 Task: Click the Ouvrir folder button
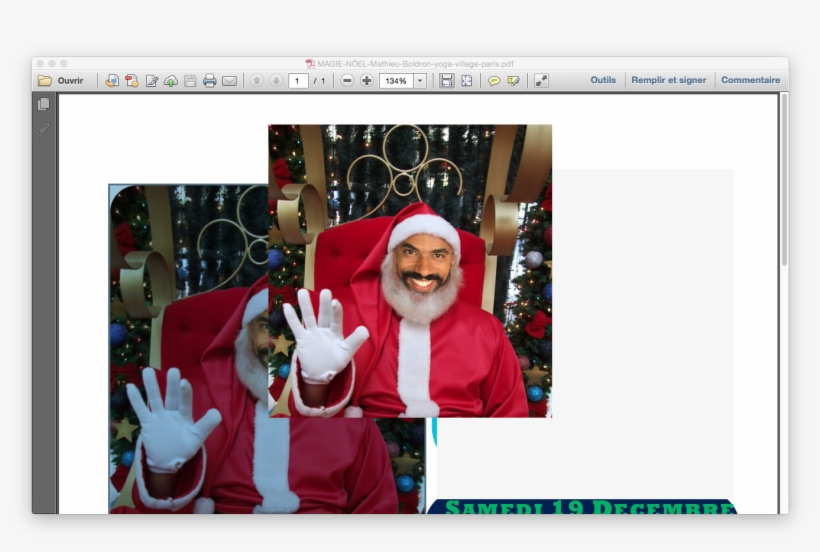click(x=60, y=80)
